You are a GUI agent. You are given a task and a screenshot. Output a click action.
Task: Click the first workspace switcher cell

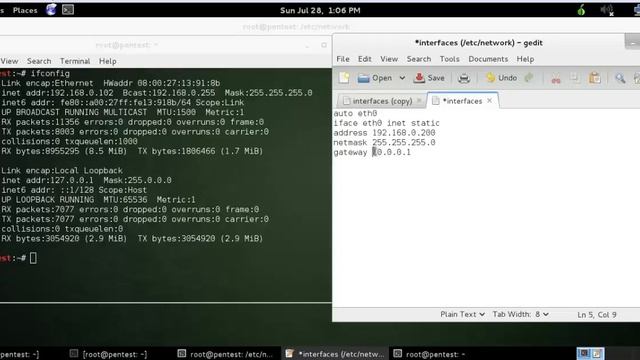(x=584, y=353)
